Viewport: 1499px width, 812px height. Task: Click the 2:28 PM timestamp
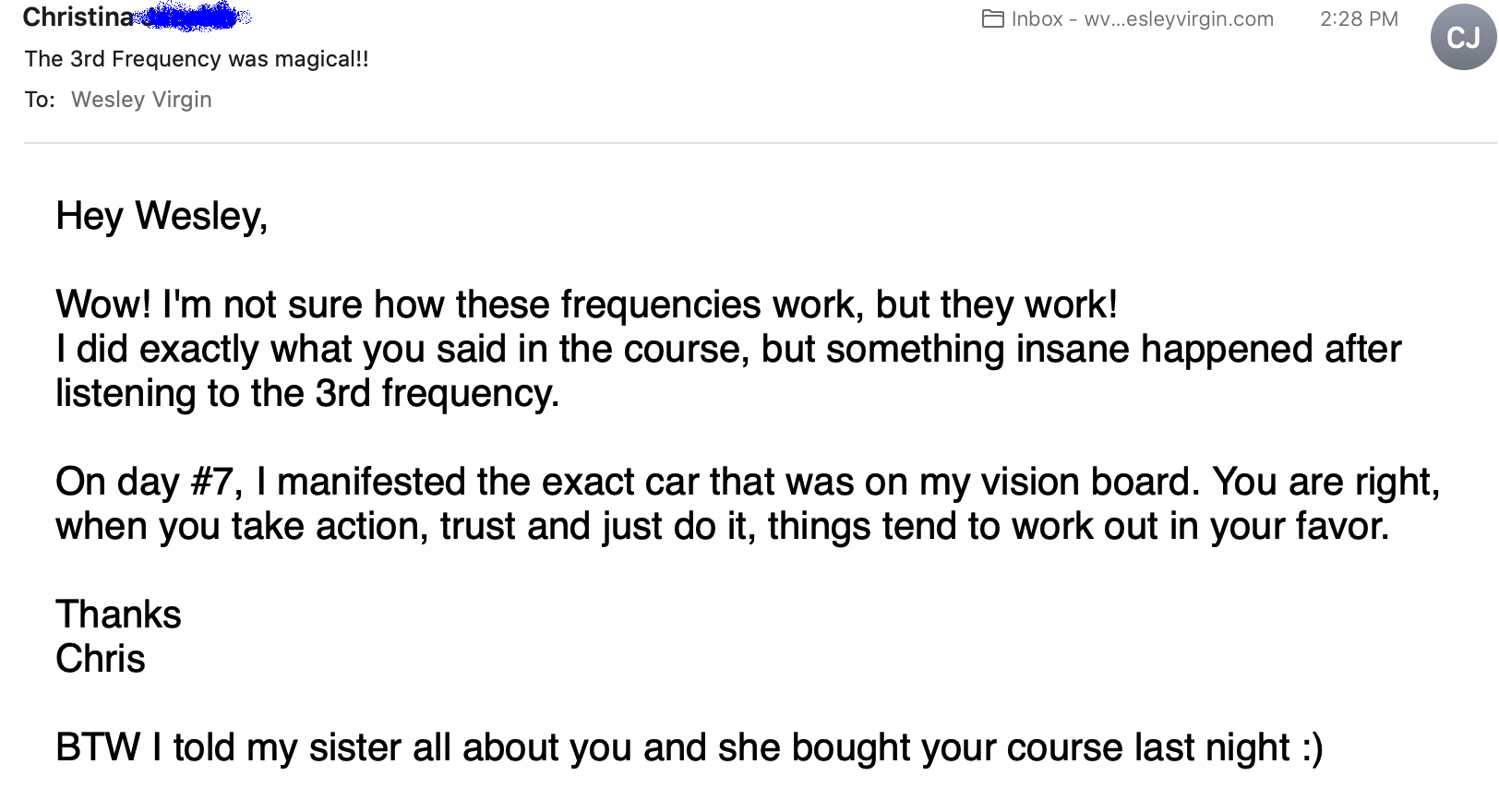coord(1359,19)
